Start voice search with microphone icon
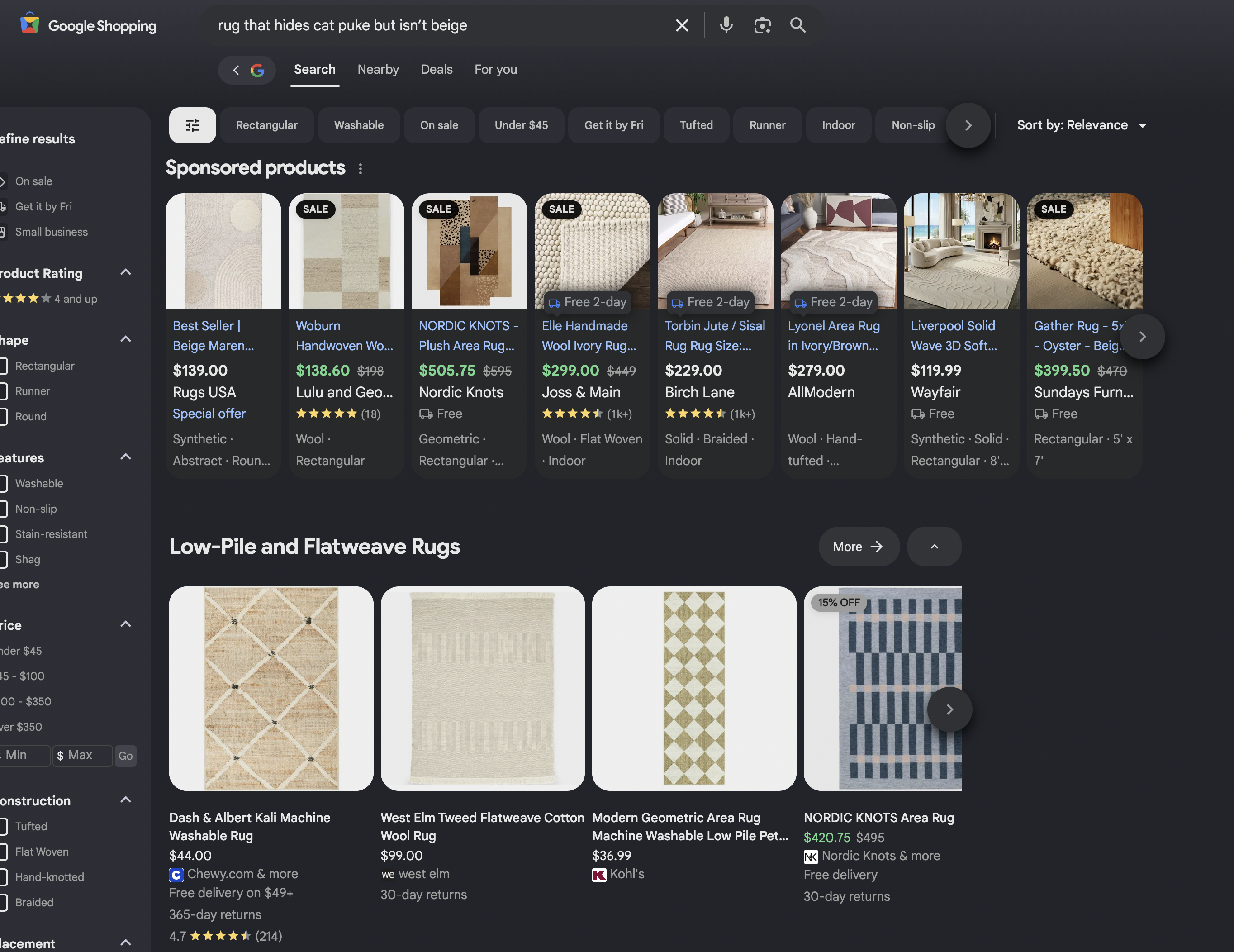Image resolution: width=1234 pixels, height=952 pixels. [x=726, y=25]
